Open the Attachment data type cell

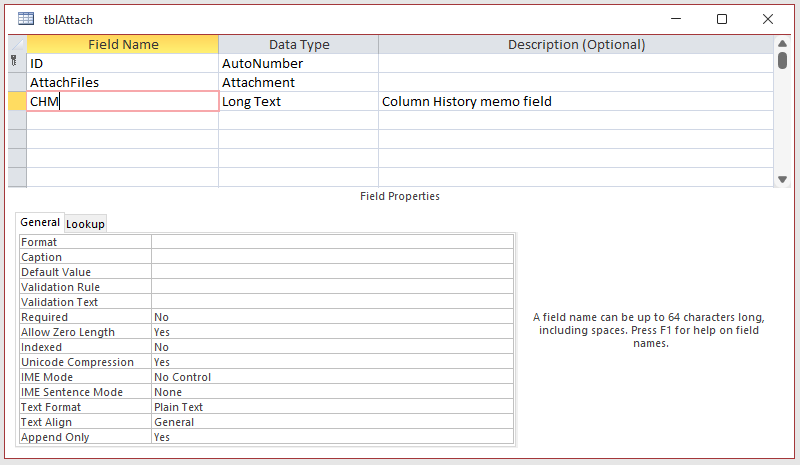point(298,82)
